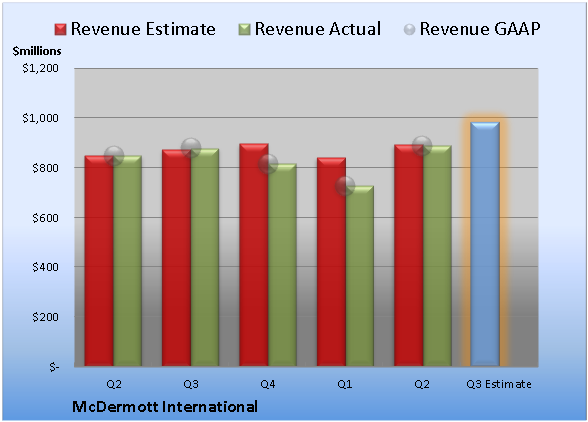The height and width of the screenshot is (422, 588).
Task: Click the green Revenue Actual legend swatch
Action: 244,30
